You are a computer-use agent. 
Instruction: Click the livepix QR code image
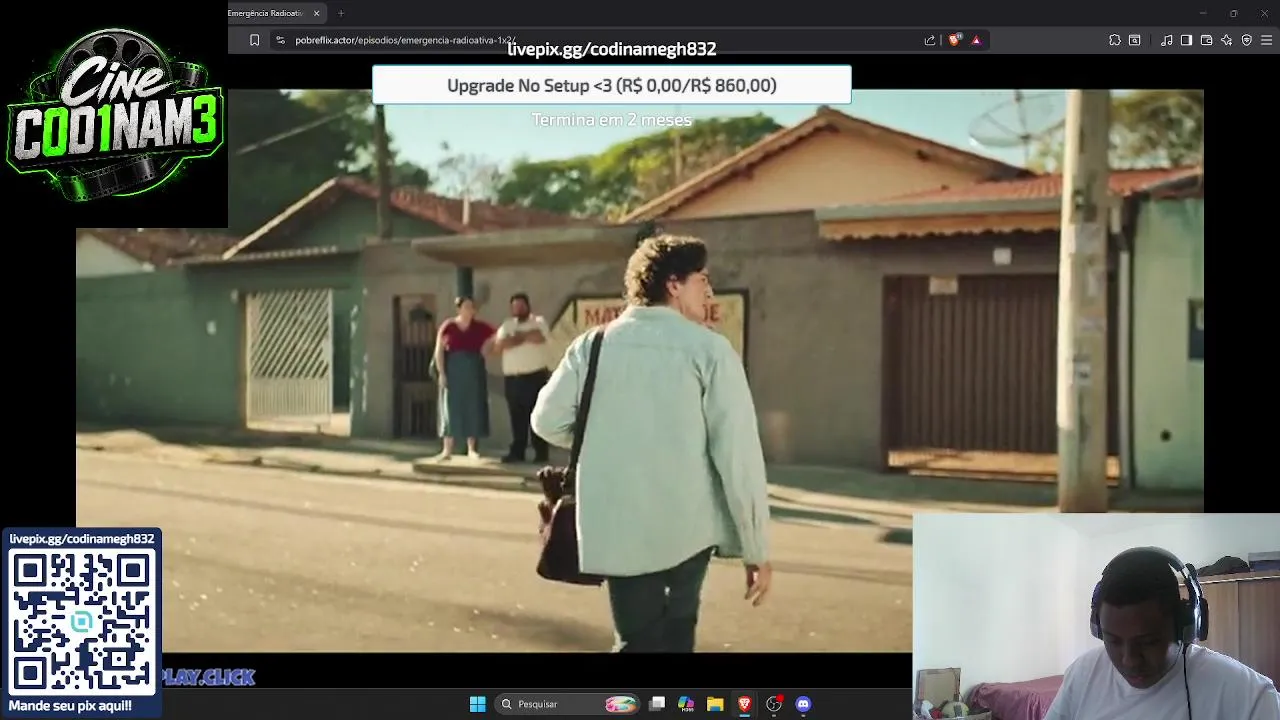point(82,621)
